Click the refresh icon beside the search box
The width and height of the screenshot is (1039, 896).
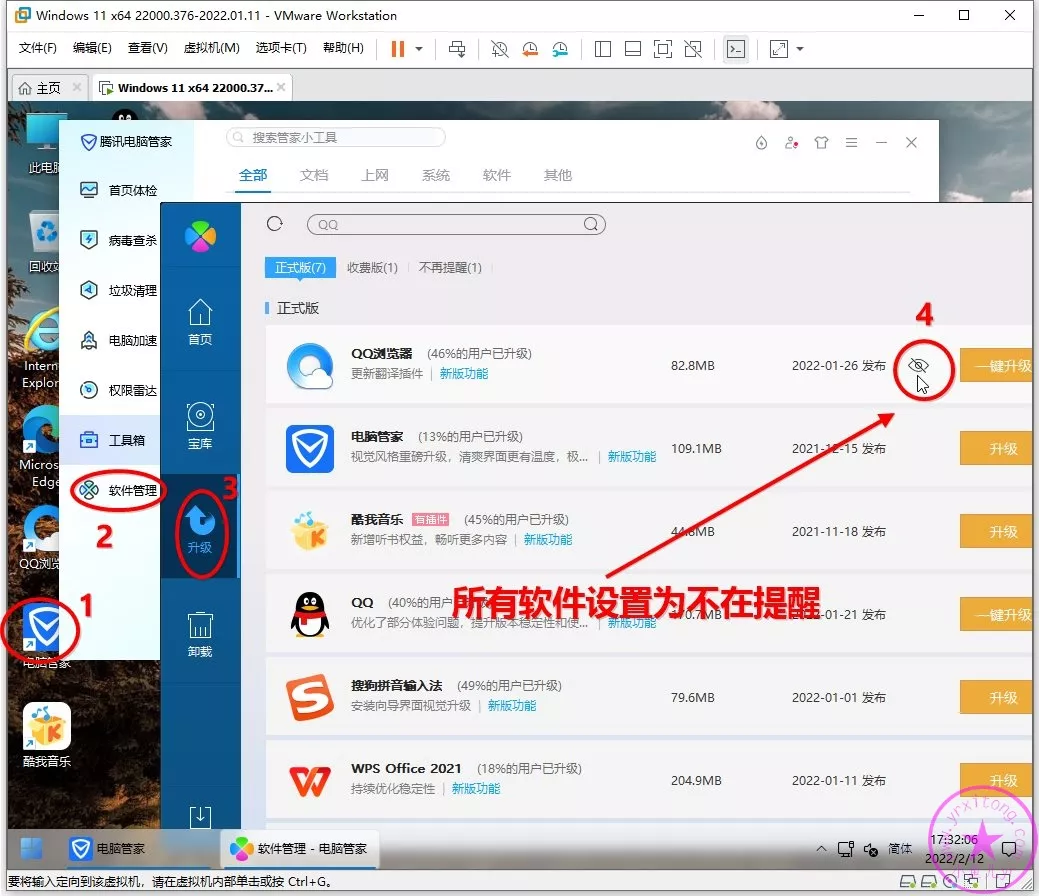point(275,224)
